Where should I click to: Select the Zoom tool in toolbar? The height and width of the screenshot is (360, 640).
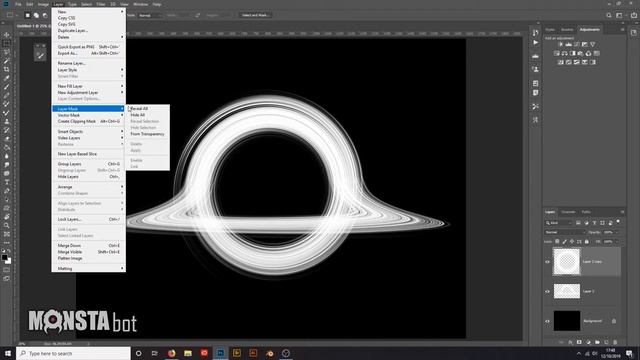[7, 225]
